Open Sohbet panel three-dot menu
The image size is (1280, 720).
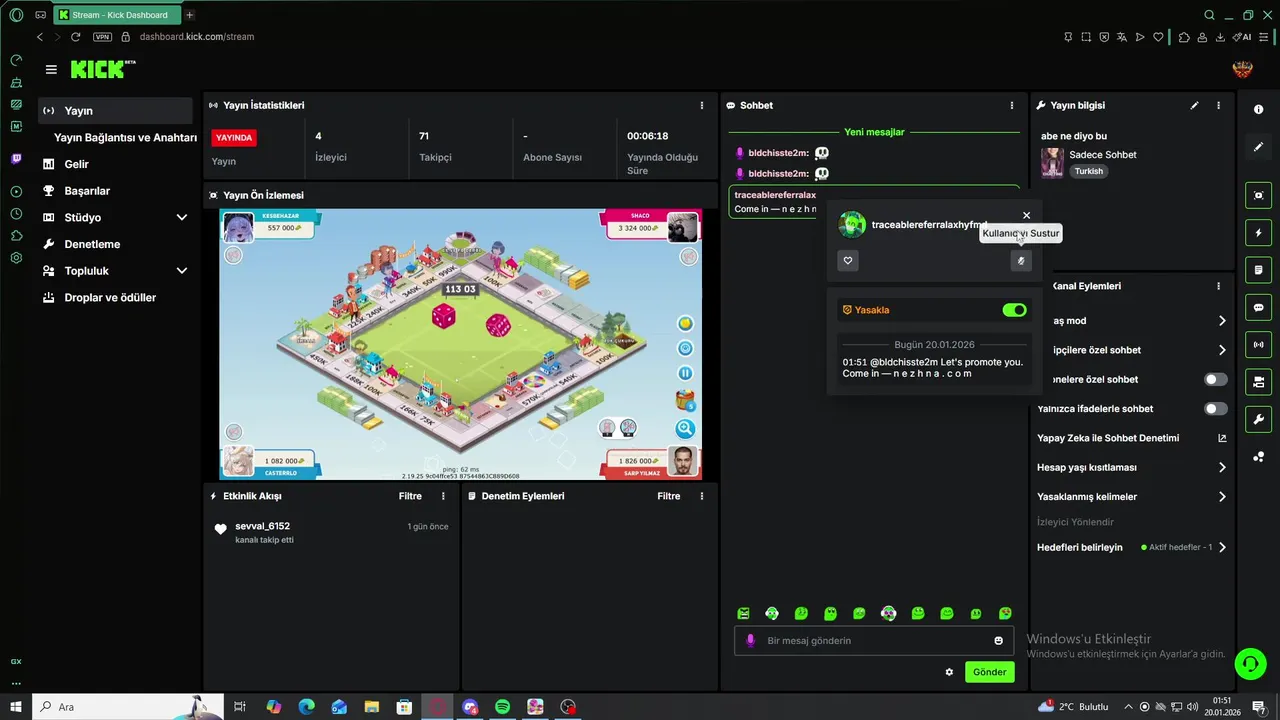[1012, 105]
